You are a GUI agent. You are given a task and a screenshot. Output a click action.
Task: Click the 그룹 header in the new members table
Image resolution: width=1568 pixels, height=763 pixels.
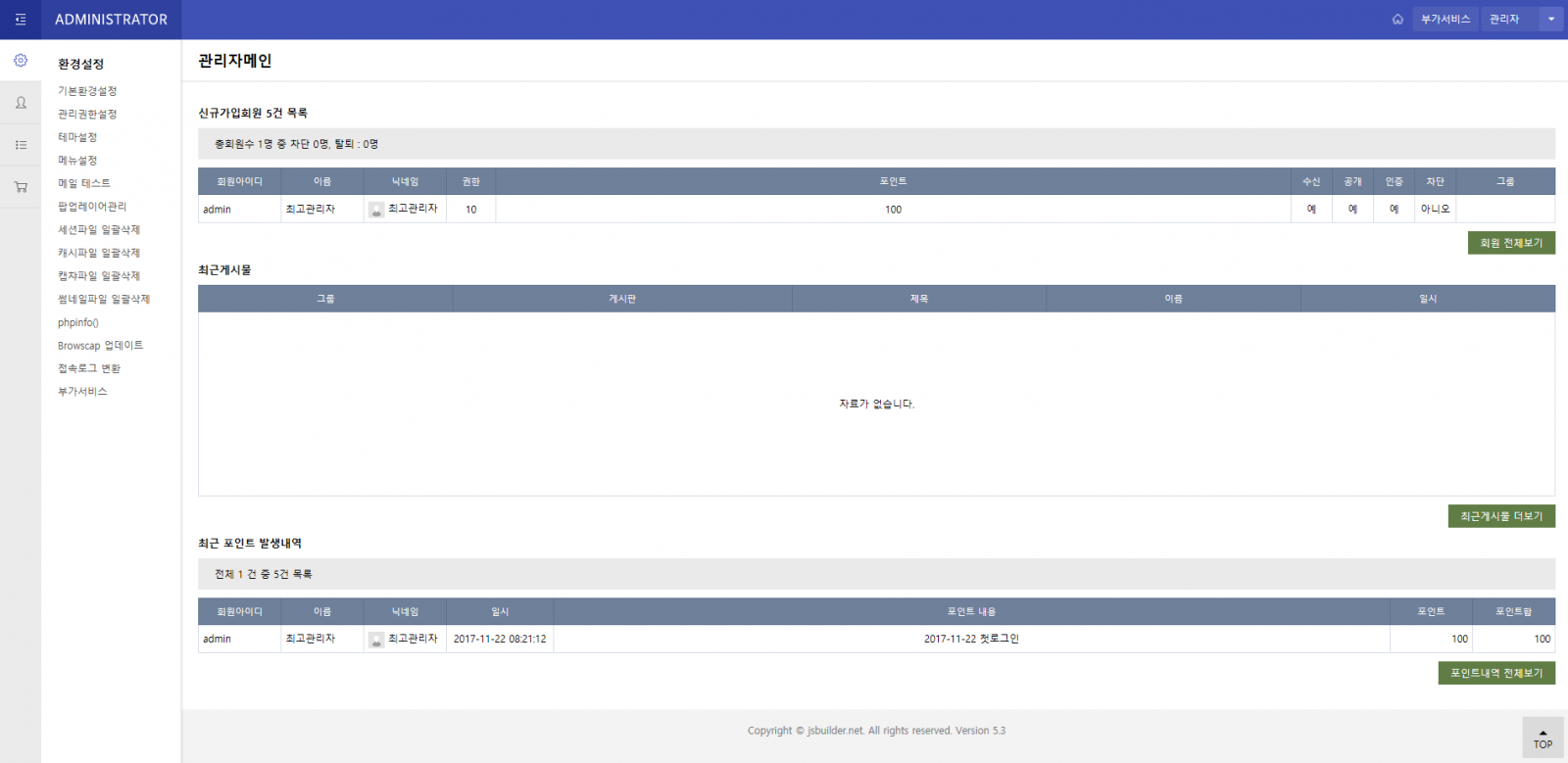tap(1505, 181)
